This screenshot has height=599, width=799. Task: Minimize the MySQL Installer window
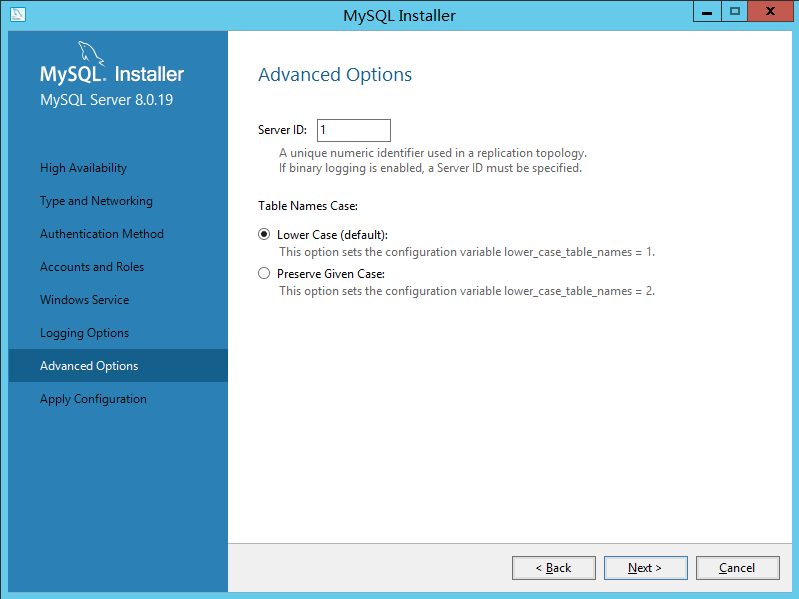point(707,12)
